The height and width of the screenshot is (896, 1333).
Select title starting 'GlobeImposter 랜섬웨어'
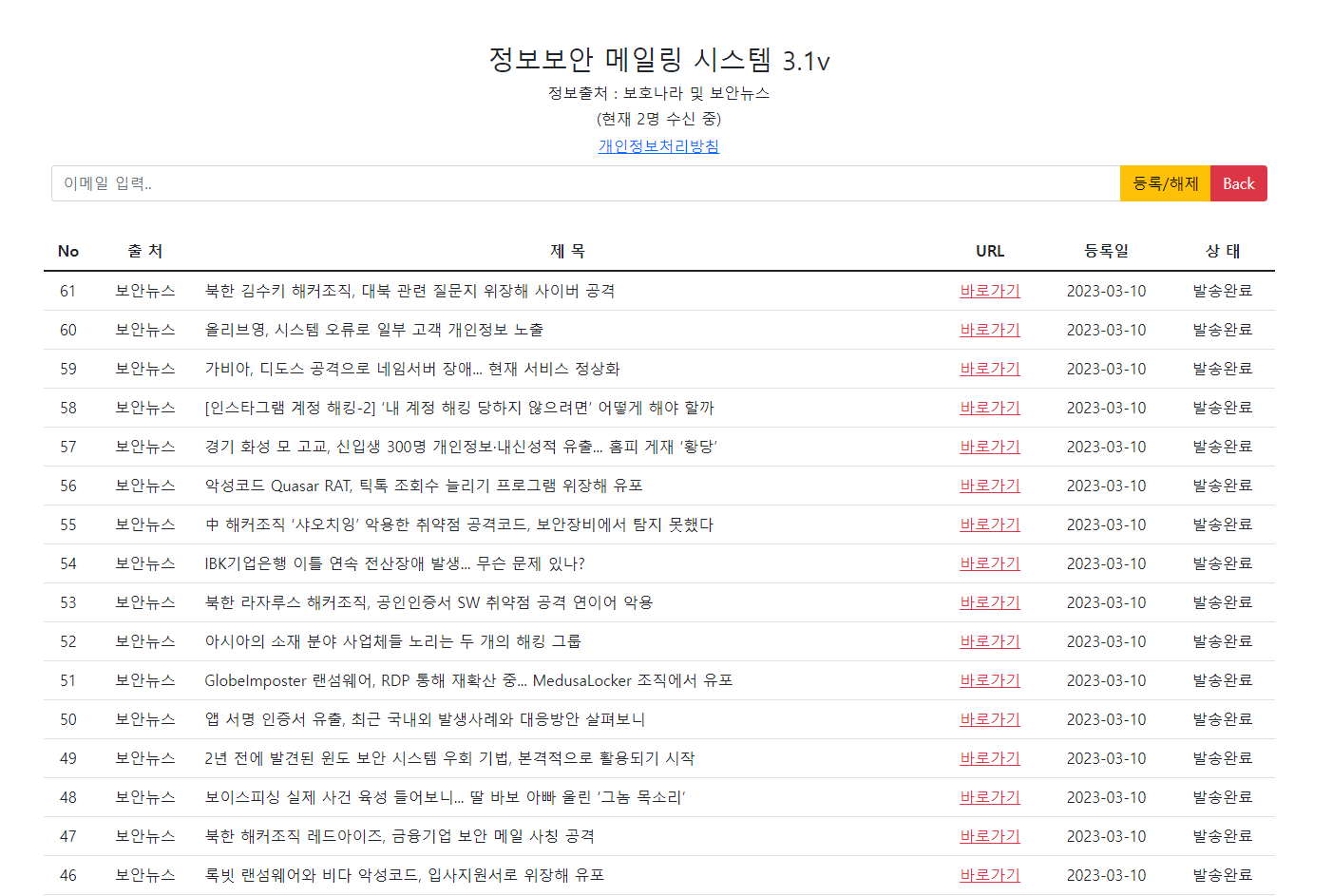click(x=468, y=680)
